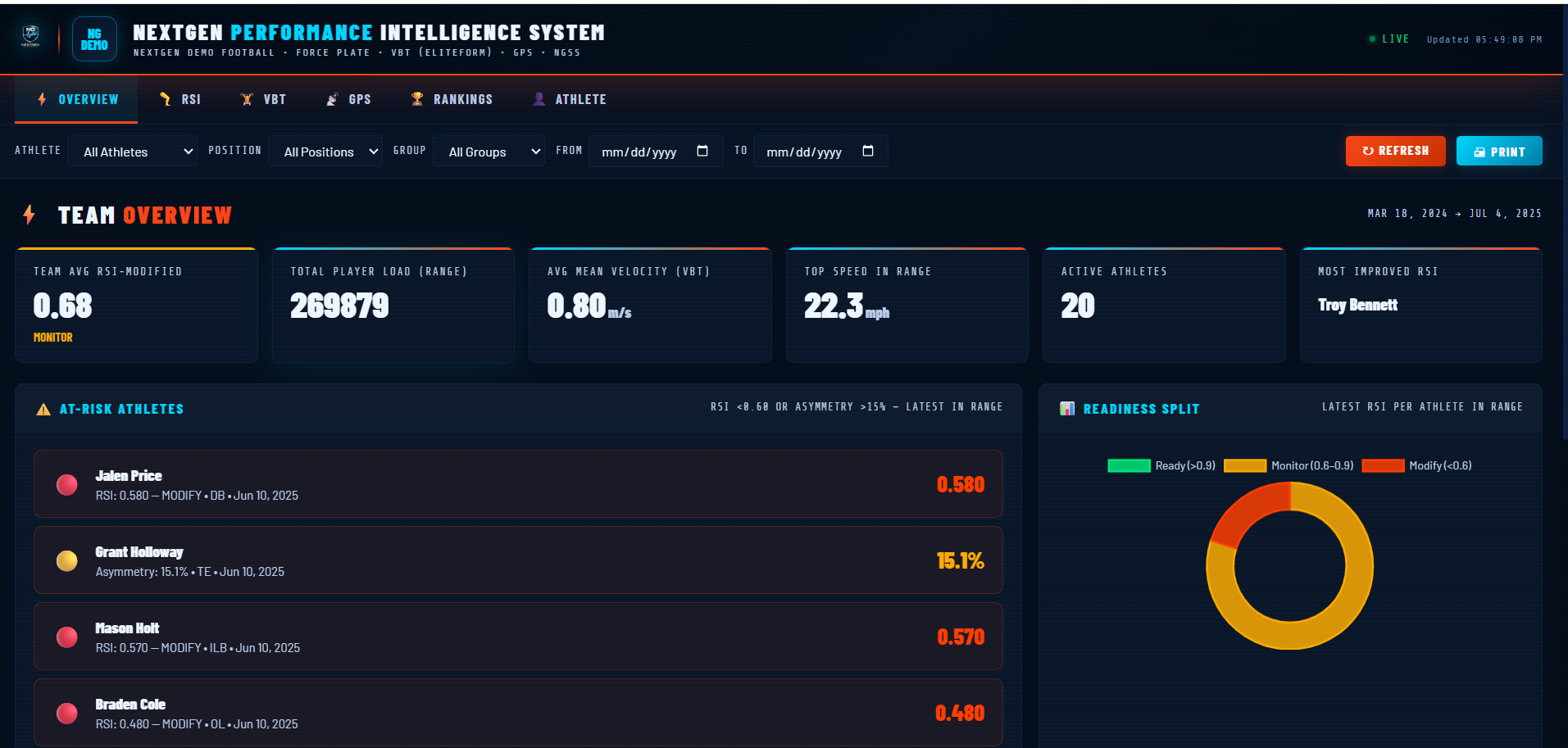The width and height of the screenshot is (1568, 748).
Task: Click the trophy icon beside Rankings
Action: point(417,99)
